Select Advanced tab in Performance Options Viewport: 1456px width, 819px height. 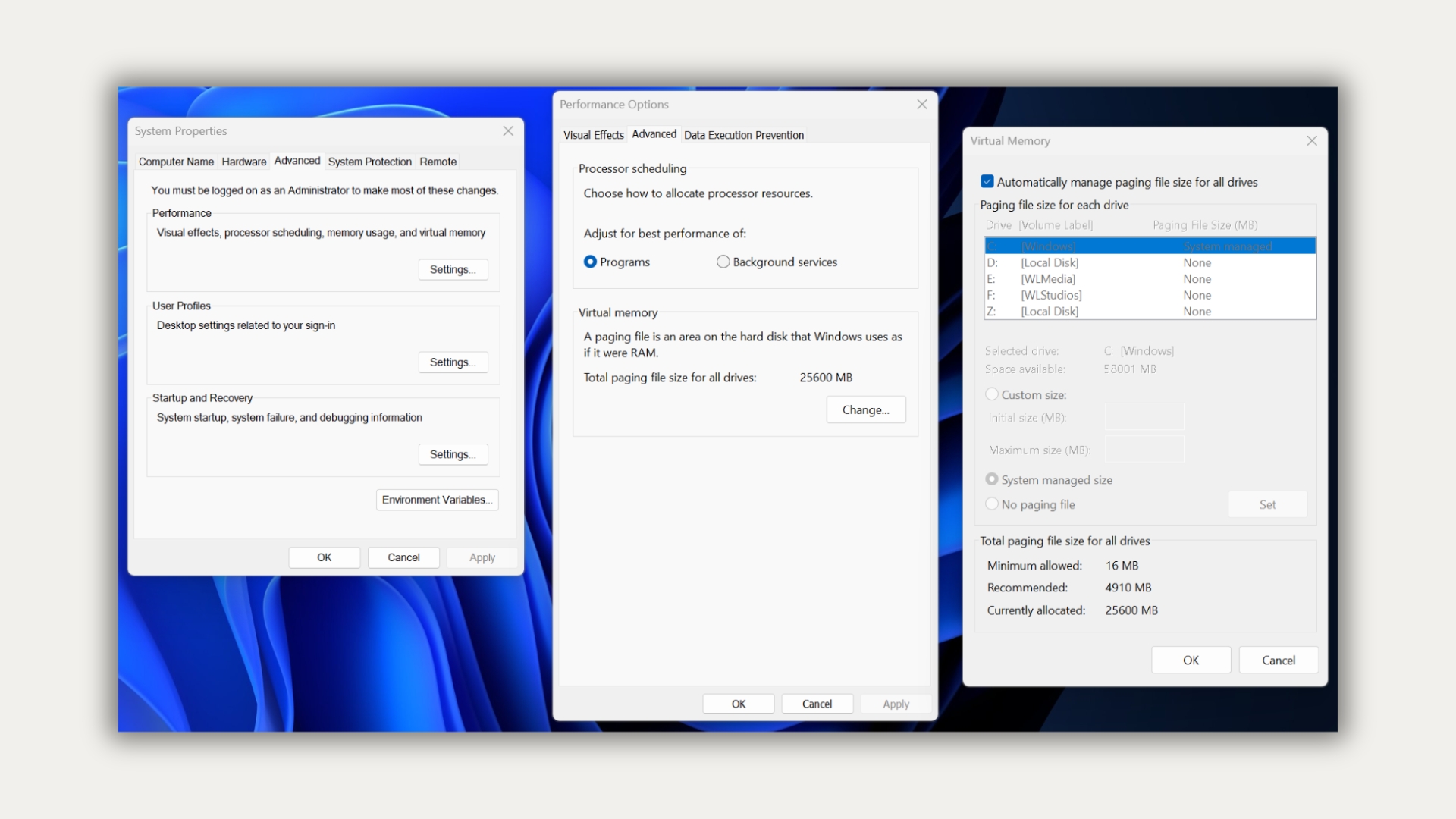654,134
